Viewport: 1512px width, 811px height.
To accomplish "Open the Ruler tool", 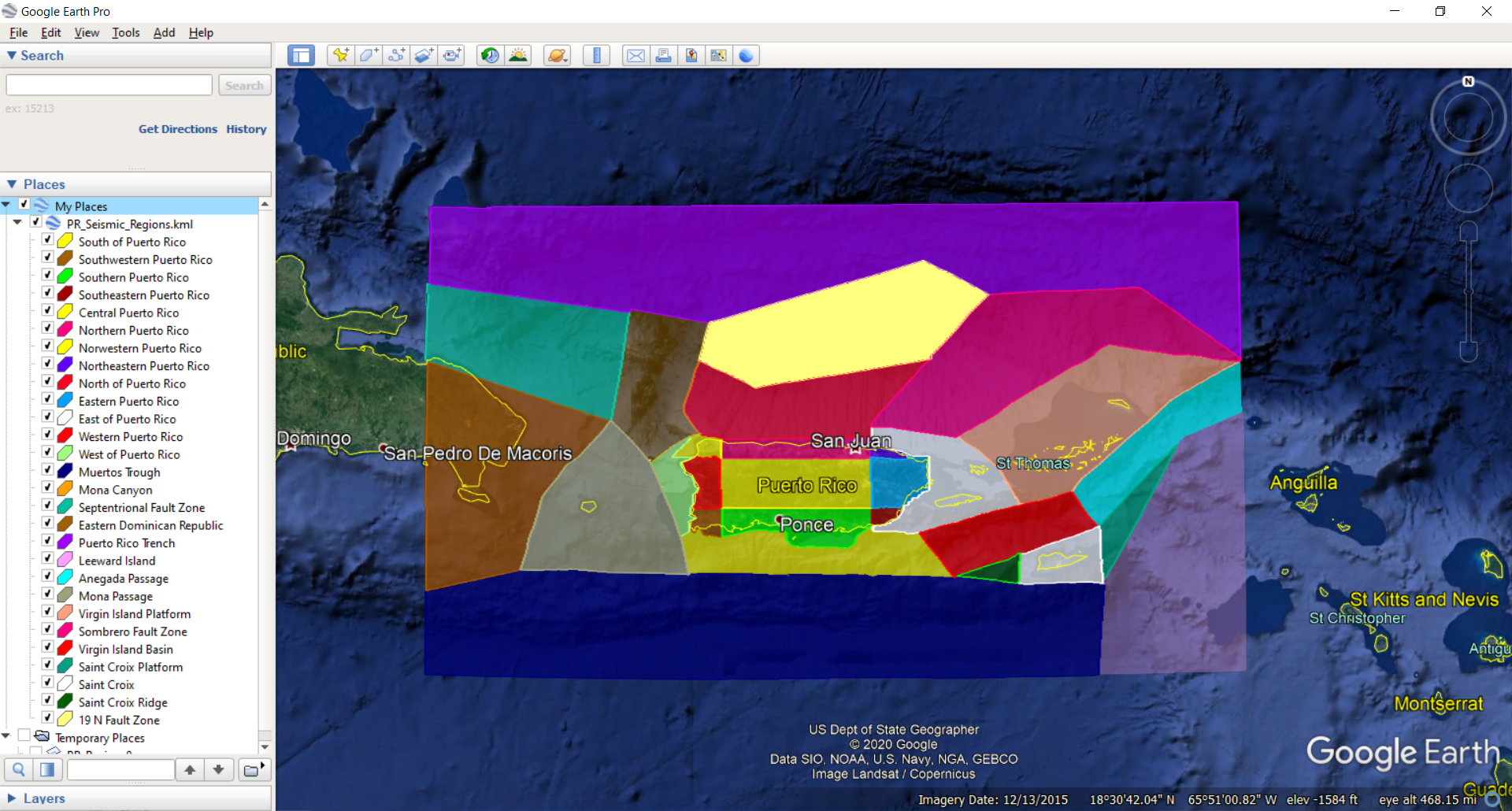I will pos(596,55).
